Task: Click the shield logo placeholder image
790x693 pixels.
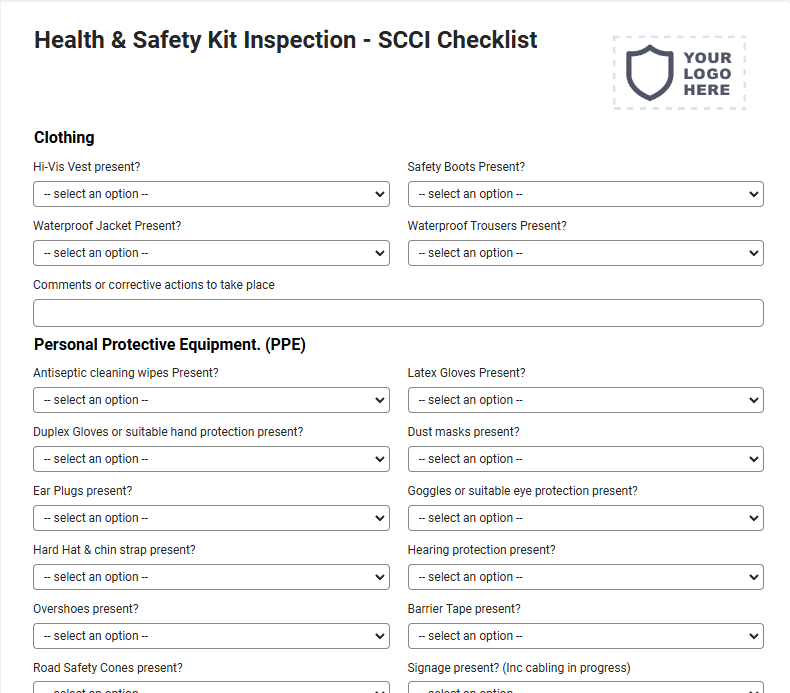Action: coord(679,73)
